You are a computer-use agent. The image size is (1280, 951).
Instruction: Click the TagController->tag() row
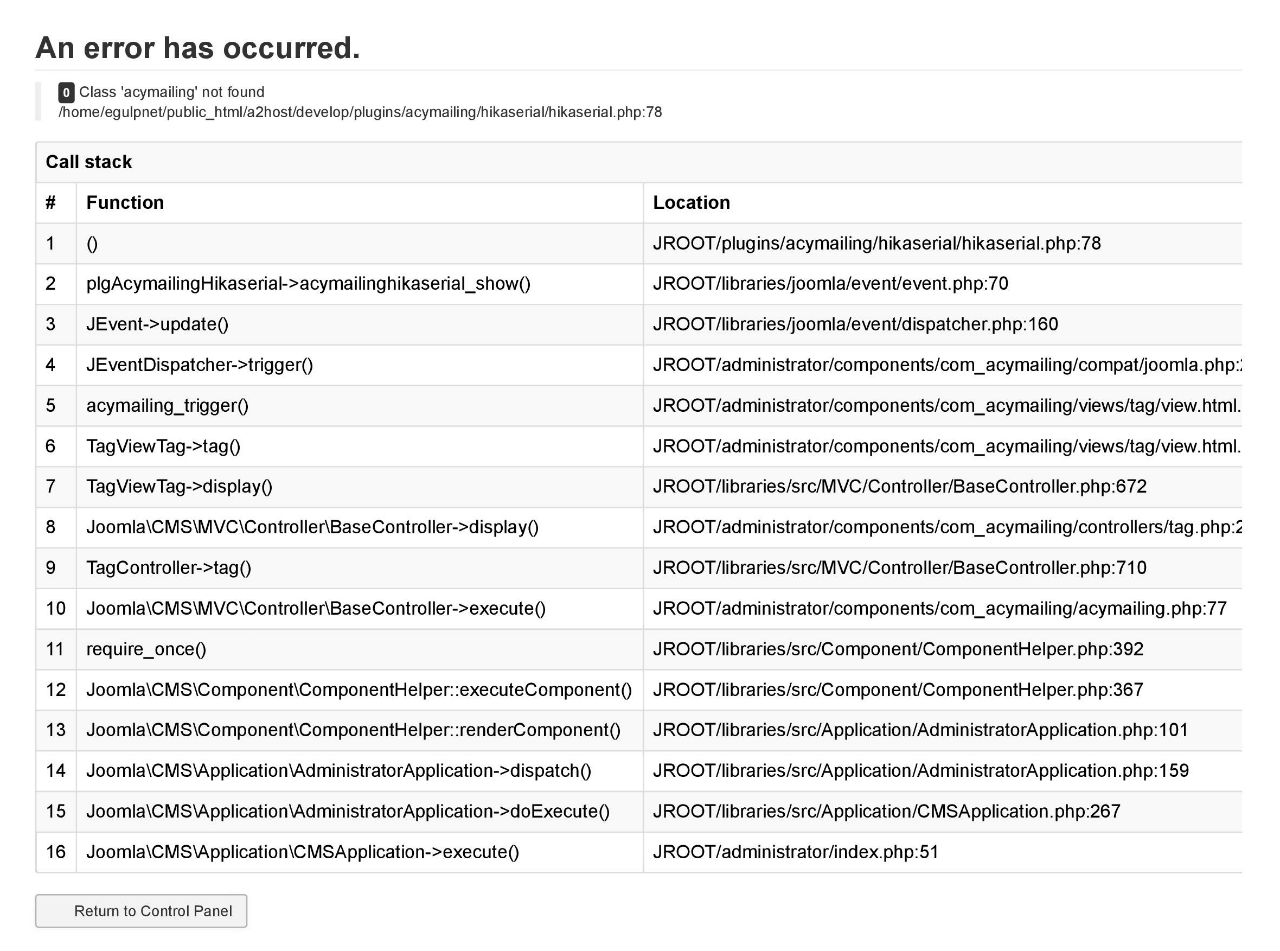(x=639, y=568)
